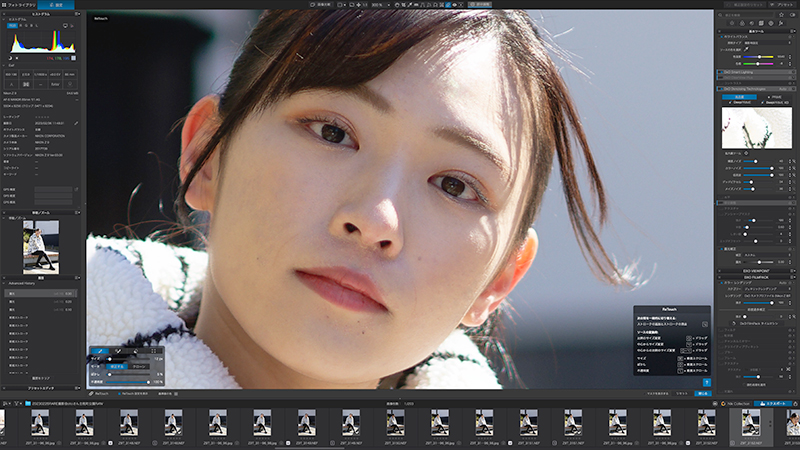Click the reset corrections button at top right
Screen dimensions: 800x450
[745, 5]
